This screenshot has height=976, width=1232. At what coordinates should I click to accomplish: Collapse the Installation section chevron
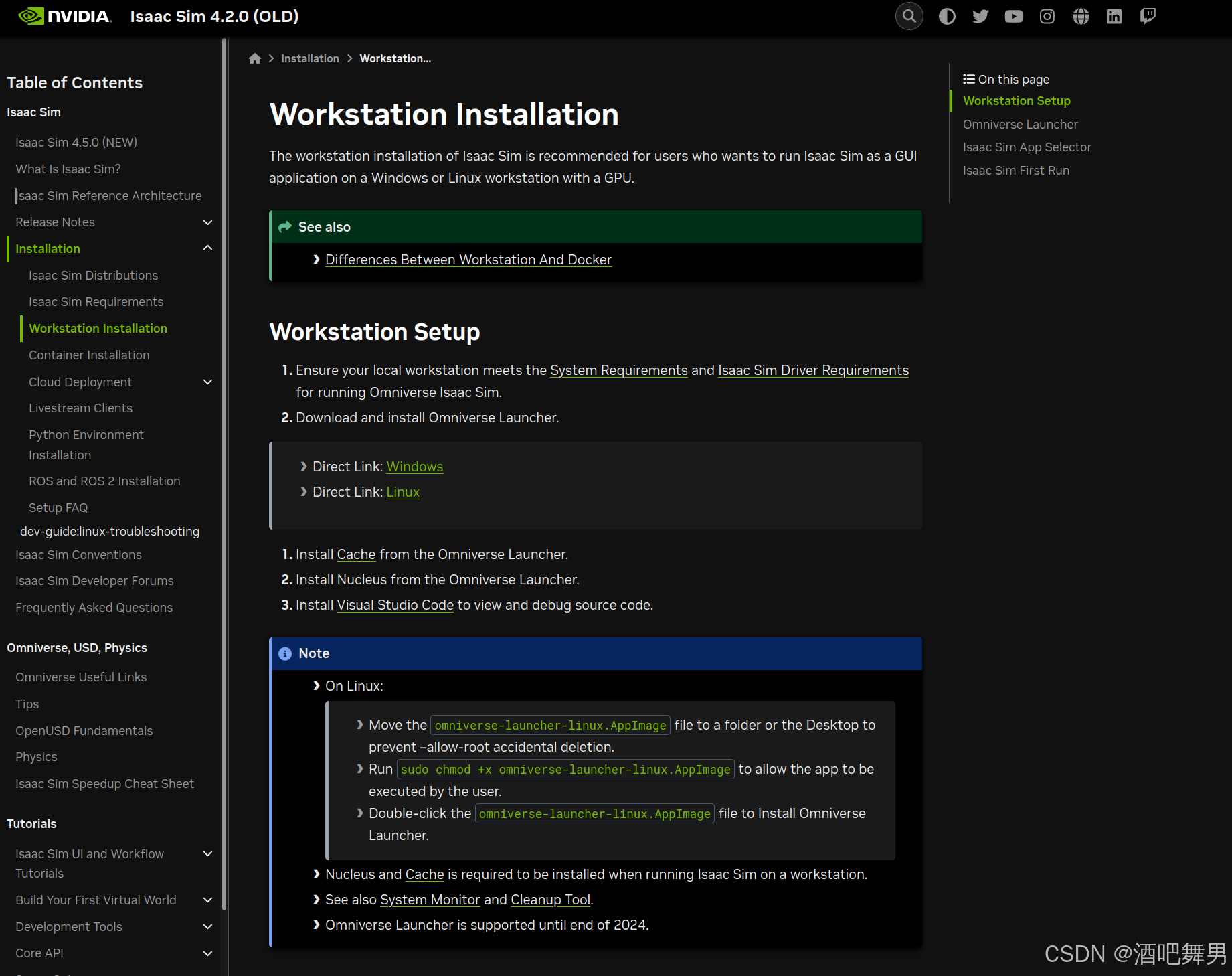[x=207, y=248]
